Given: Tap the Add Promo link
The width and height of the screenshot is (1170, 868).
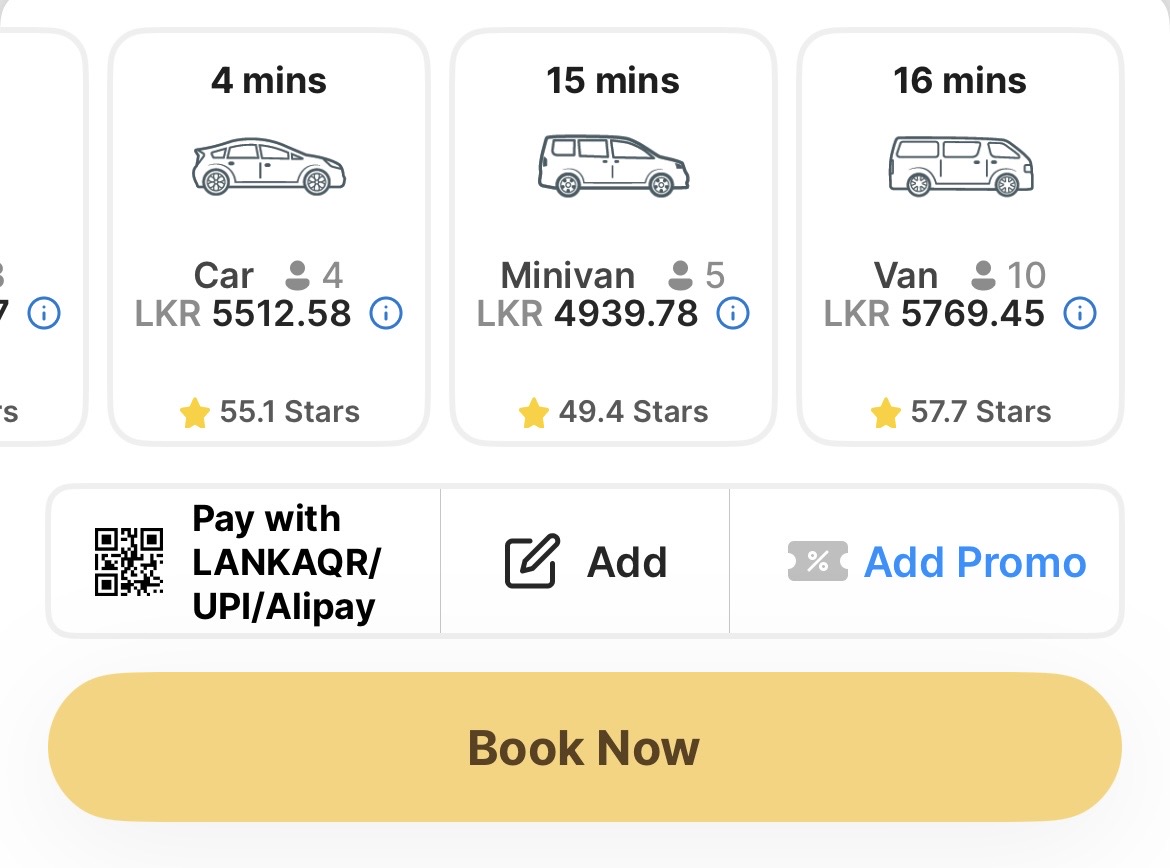Looking at the screenshot, I should (975, 562).
